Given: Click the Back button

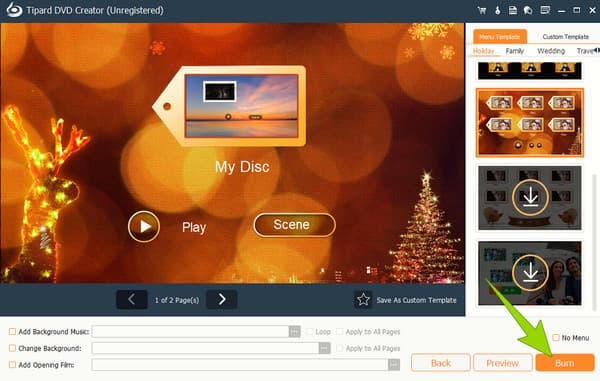Looking at the screenshot, I should tap(441, 363).
